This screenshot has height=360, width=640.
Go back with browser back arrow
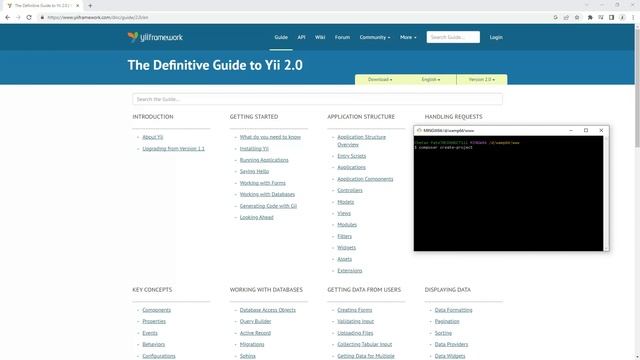pyautogui.click(x=7, y=18)
